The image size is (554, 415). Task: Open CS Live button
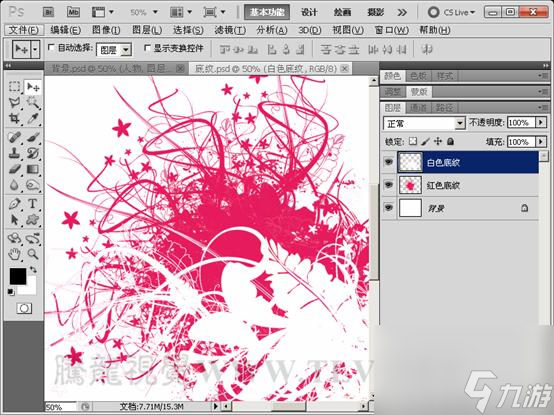coord(452,12)
